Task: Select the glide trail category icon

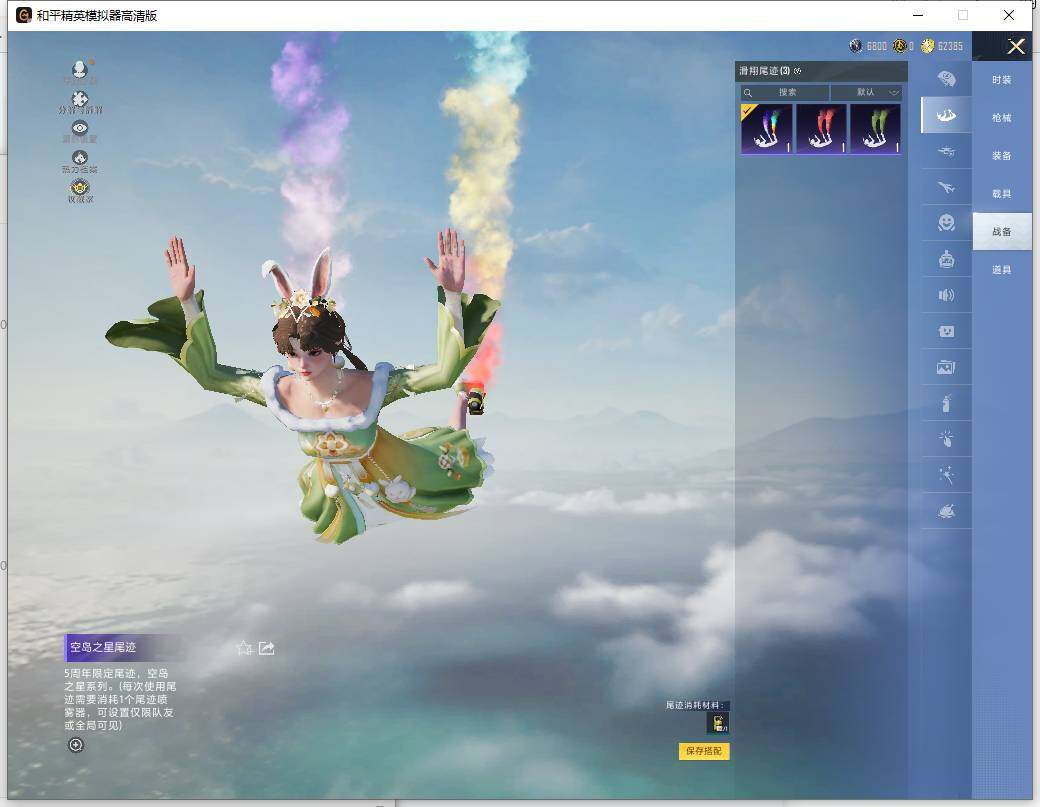Action: [x=946, y=115]
